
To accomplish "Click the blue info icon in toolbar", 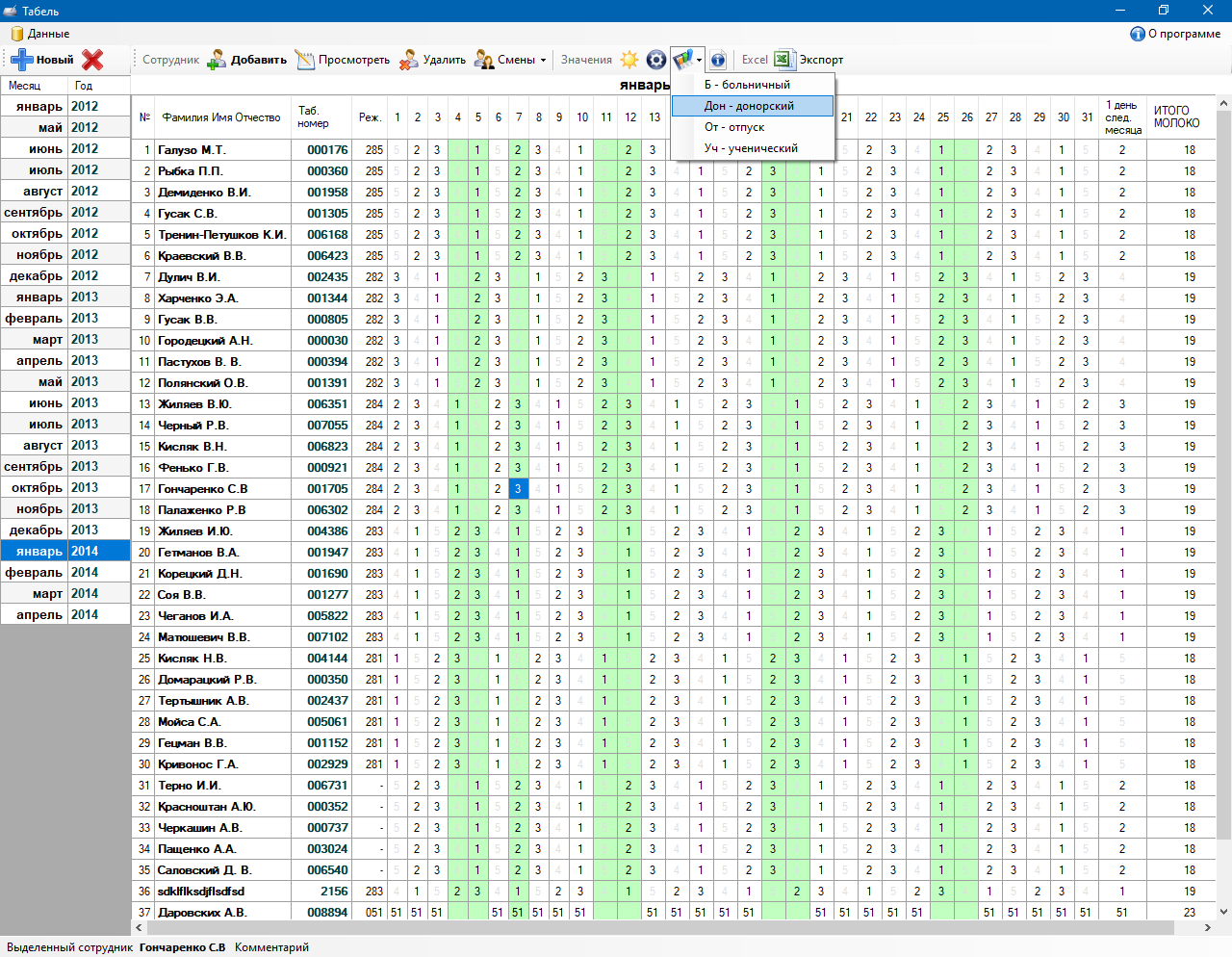I will point(718,60).
